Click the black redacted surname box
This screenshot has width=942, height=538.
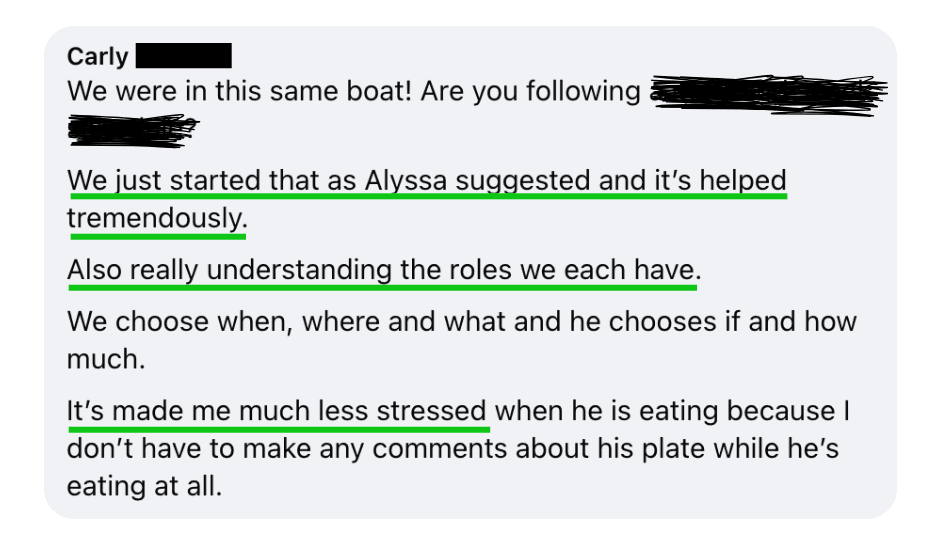pyautogui.click(x=184, y=55)
